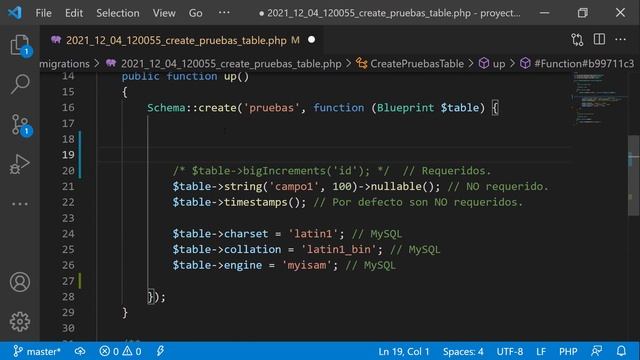Publish or sync changes cloud icon
This screenshot has width=640, height=360.
click(80, 351)
